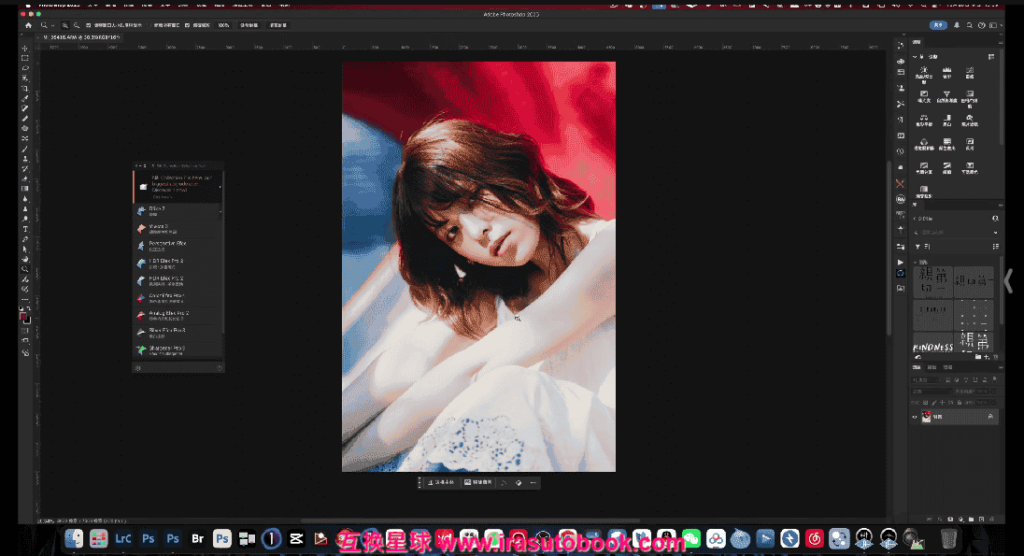Select the highlighted Zoom tool in toolbar
Screen dimensions: 1024x556
tap(25, 269)
